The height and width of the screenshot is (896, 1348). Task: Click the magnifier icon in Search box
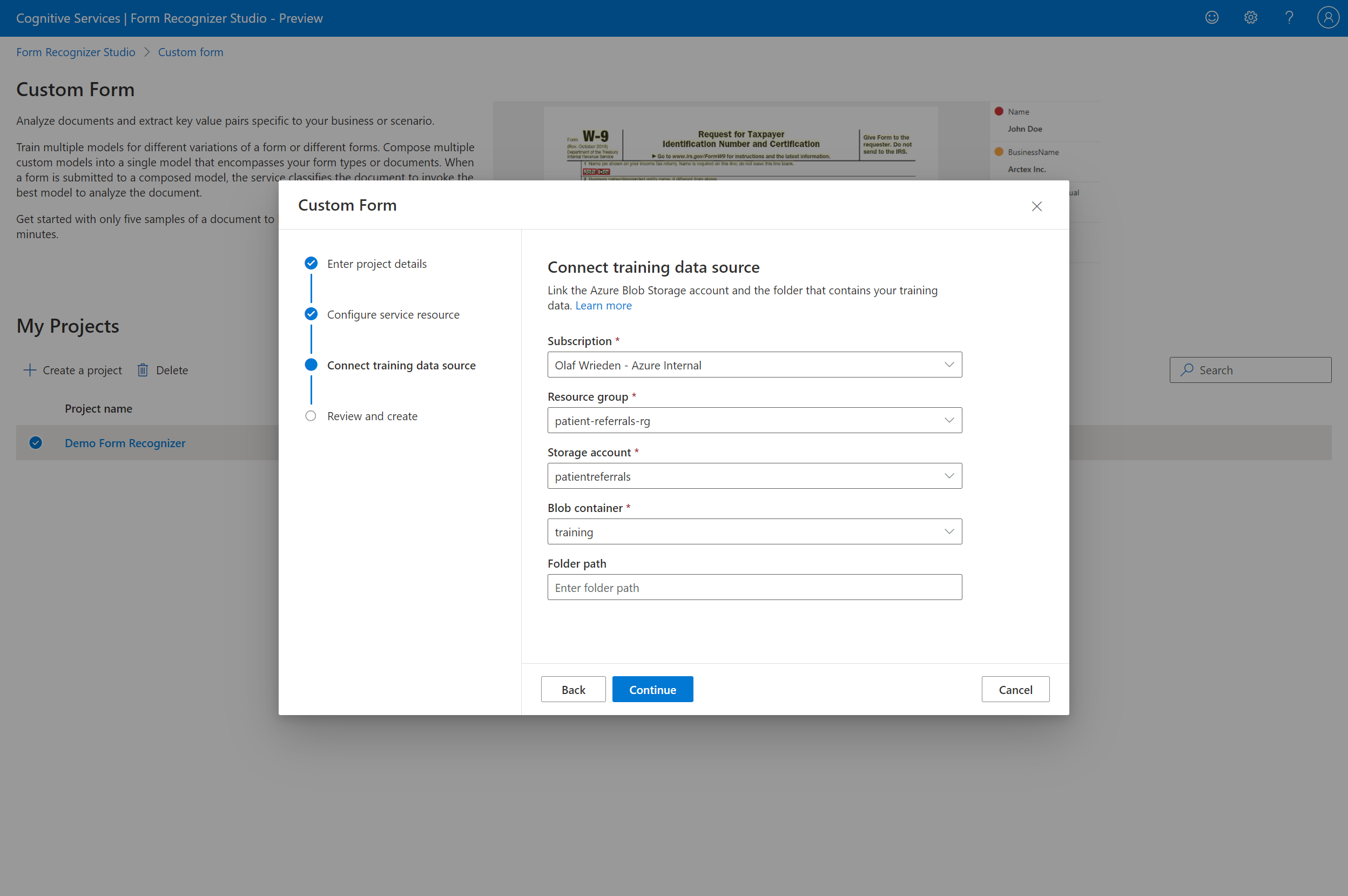pyautogui.click(x=1187, y=370)
